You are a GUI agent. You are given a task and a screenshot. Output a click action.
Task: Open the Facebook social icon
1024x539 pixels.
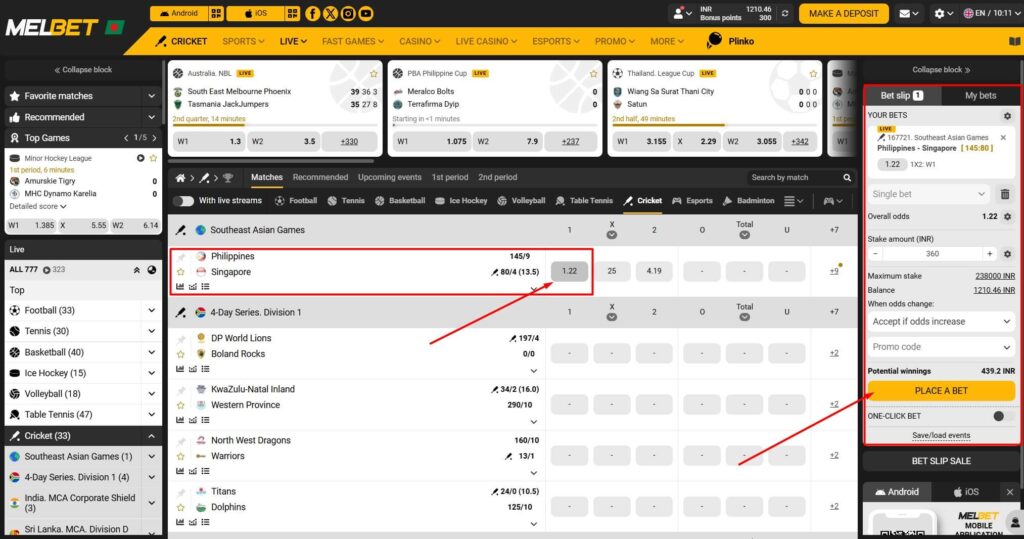(x=313, y=13)
